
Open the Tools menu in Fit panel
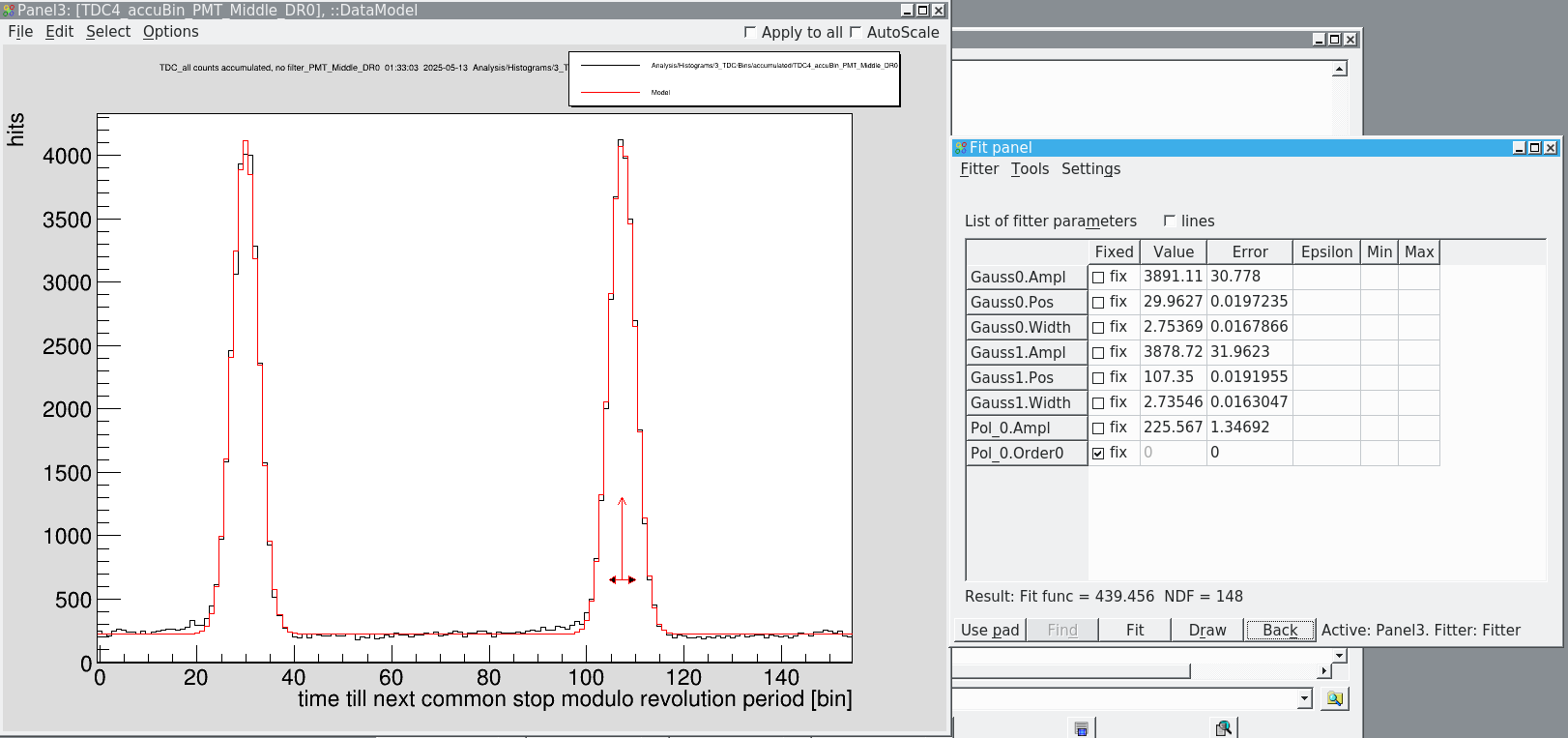point(1030,169)
